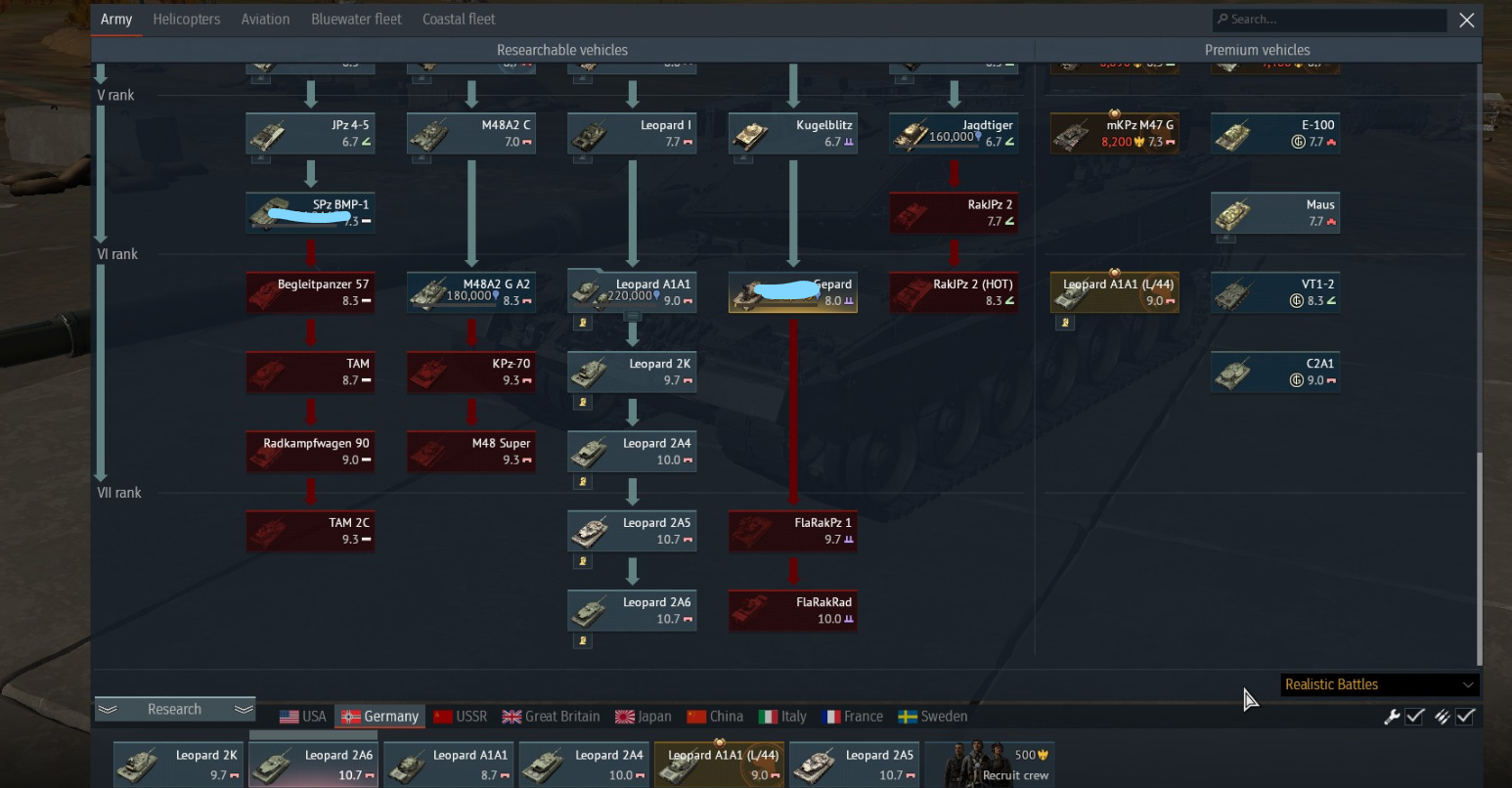The image size is (1512, 788).
Task: Click the Kugelblitz vehicle card
Action: point(792,133)
